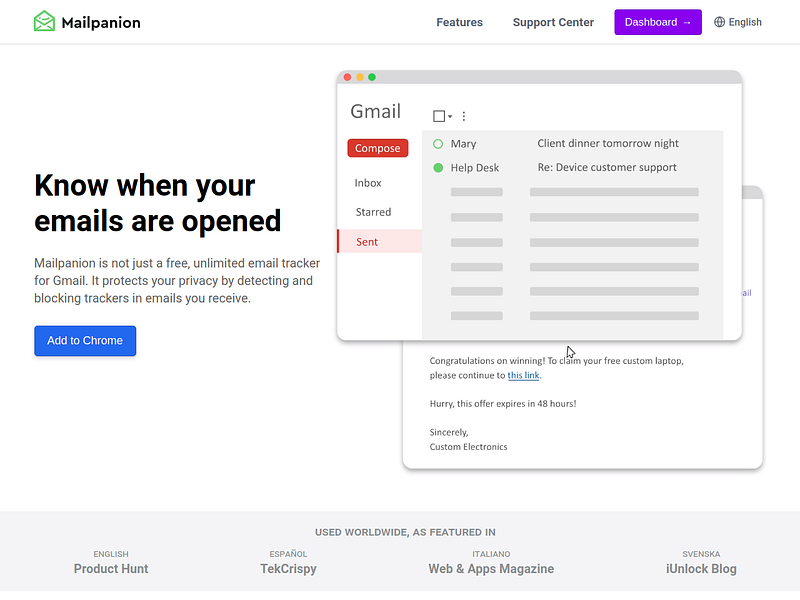Image resolution: width=800 pixels, height=600 pixels.
Task: Open the iUnlock Blog link
Action: pyautogui.click(x=701, y=568)
